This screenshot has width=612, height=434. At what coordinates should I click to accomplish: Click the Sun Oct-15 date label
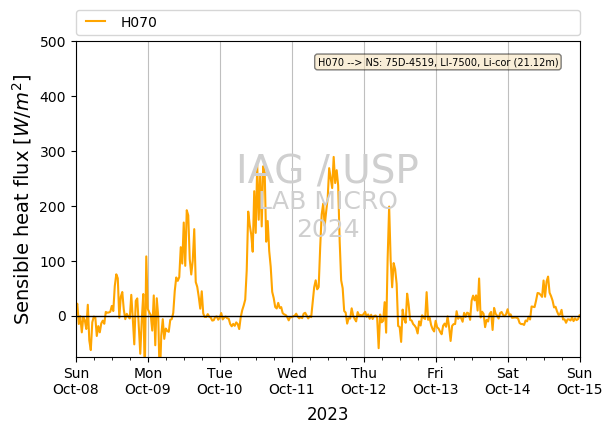pyautogui.click(x=580, y=381)
